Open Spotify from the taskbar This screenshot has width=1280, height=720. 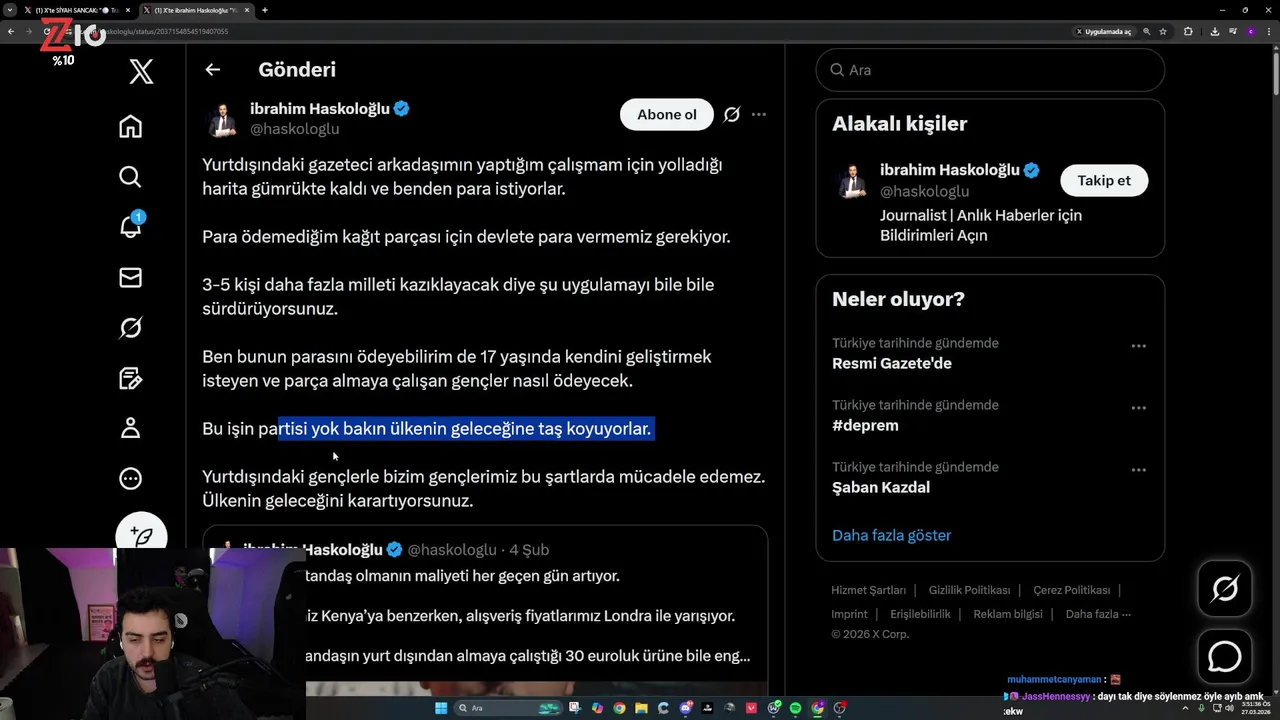795,708
